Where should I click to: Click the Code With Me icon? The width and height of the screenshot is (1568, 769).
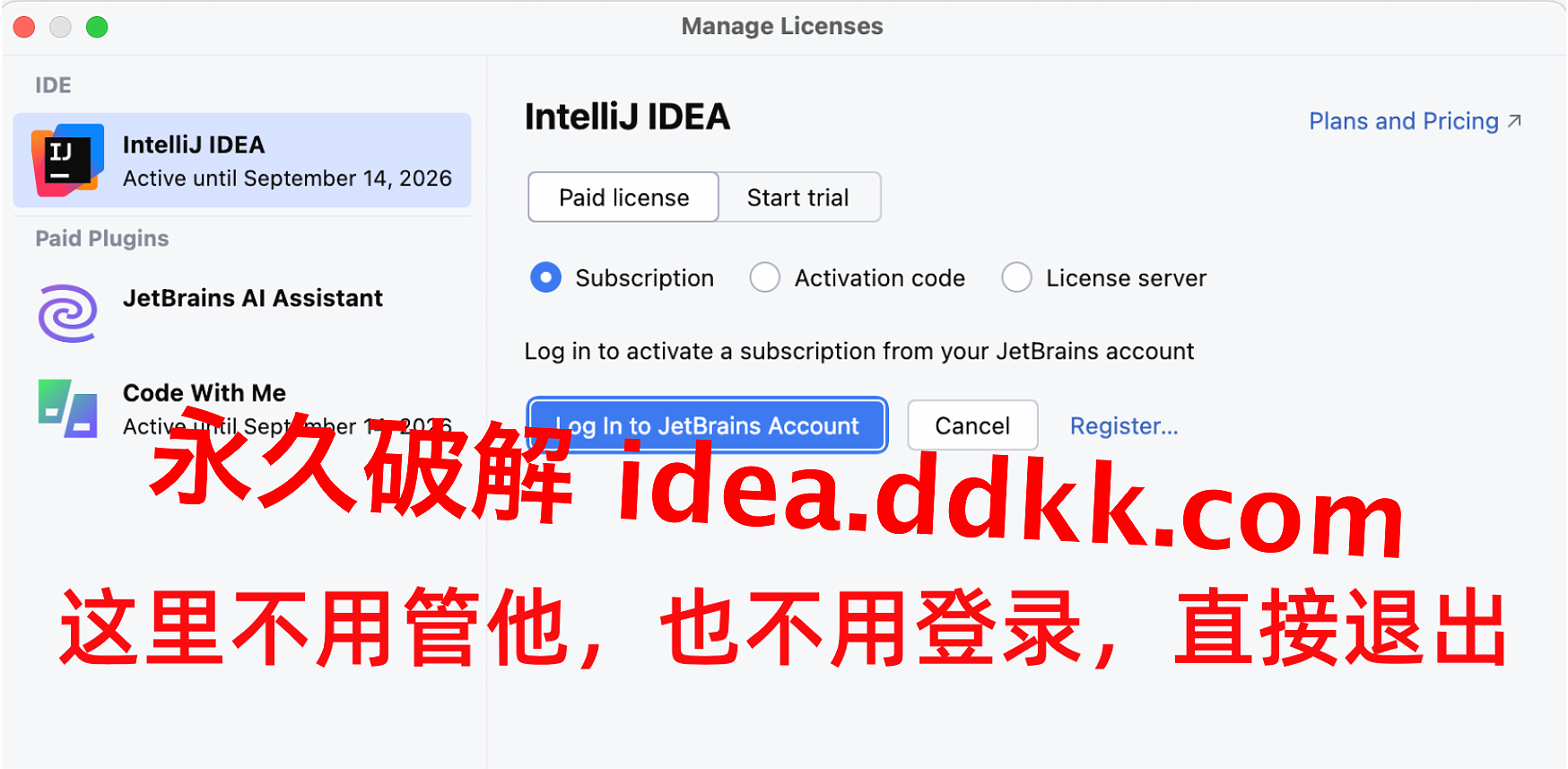[67, 408]
